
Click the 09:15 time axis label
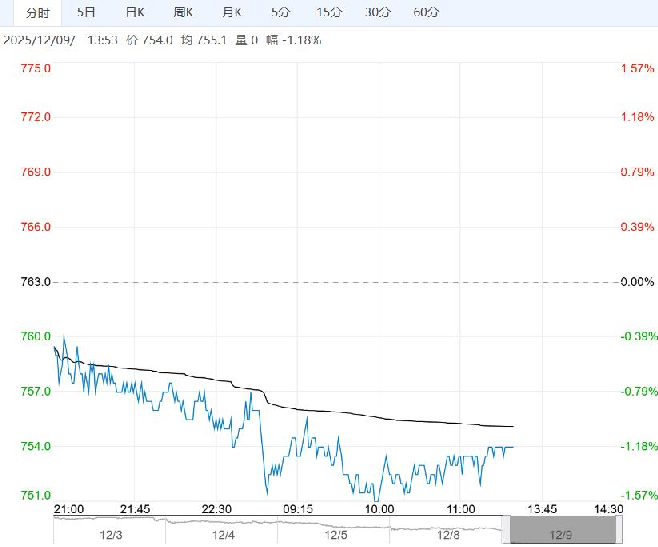pos(299,509)
